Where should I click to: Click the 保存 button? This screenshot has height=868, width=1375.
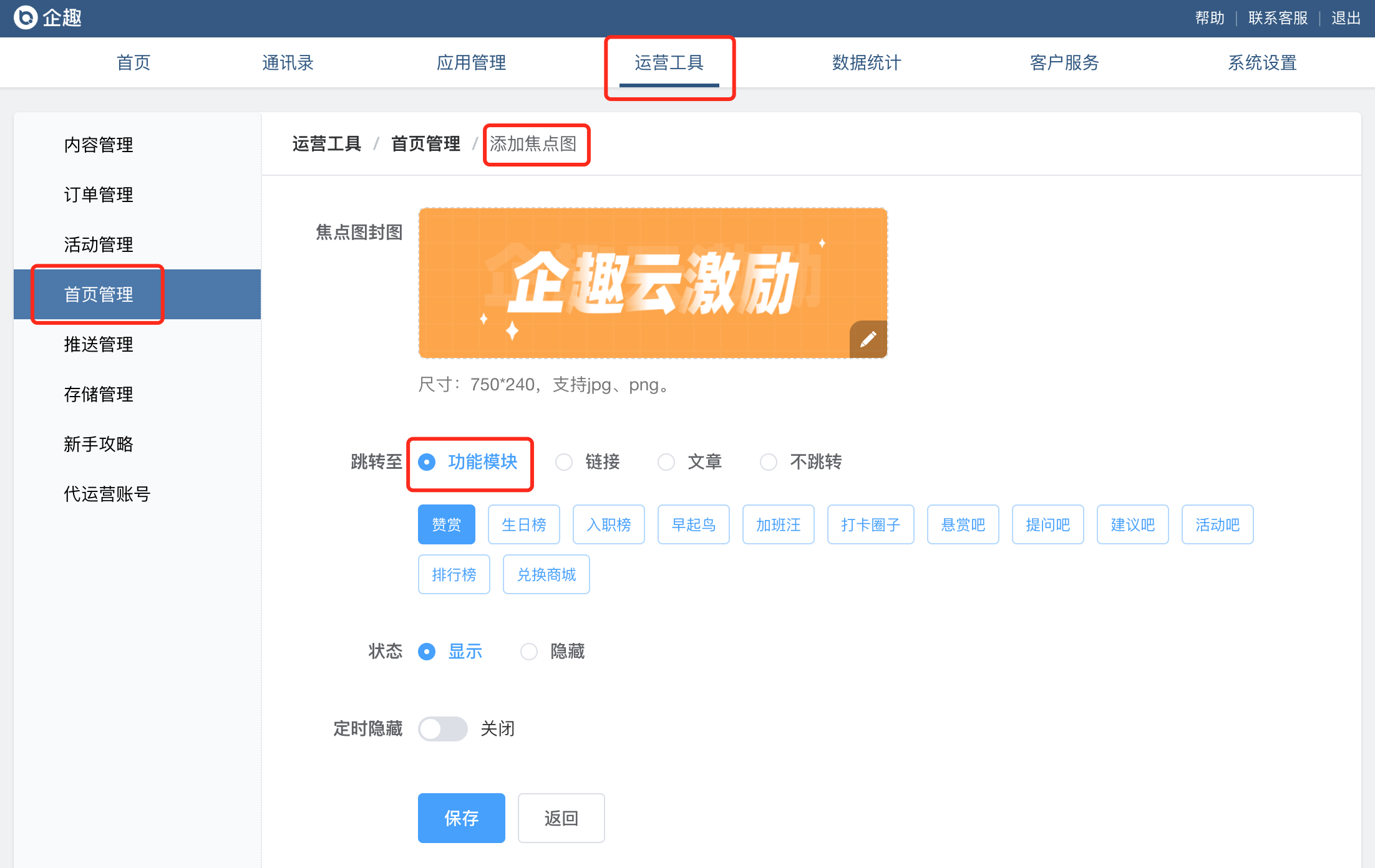[x=462, y=818]
